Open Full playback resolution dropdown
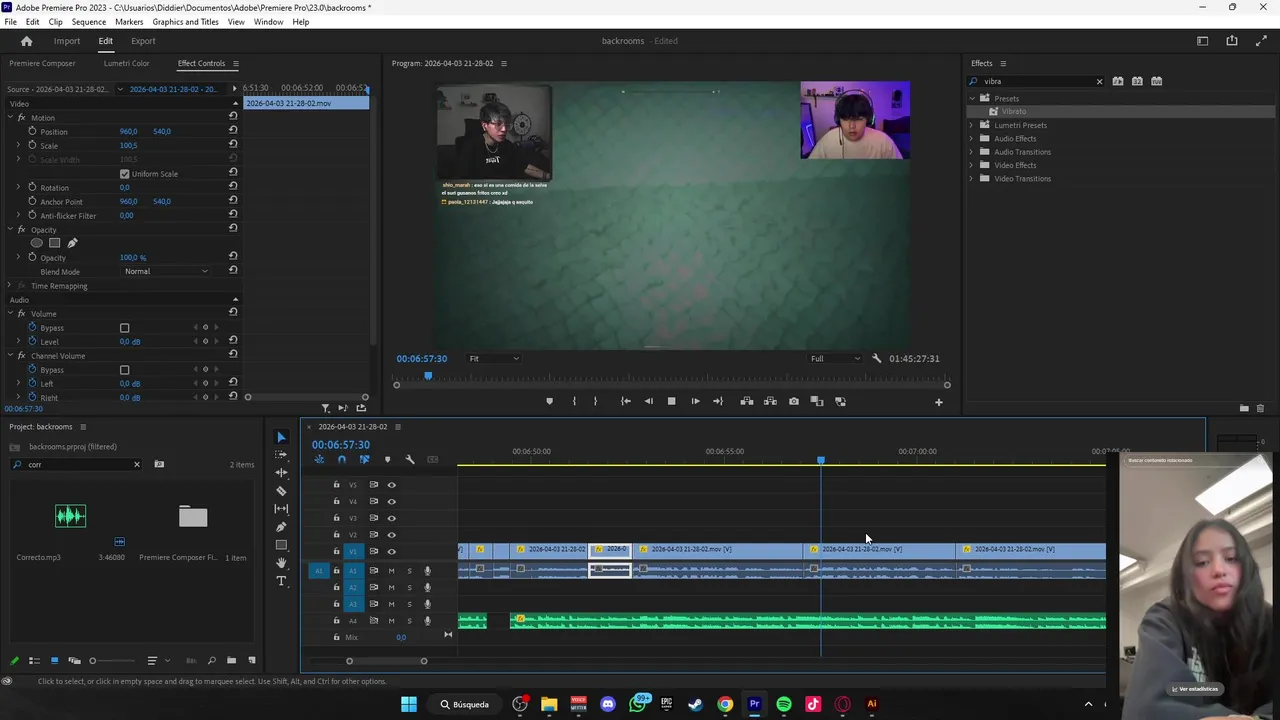Viewport: 1280px width, 720px height. 835,358
